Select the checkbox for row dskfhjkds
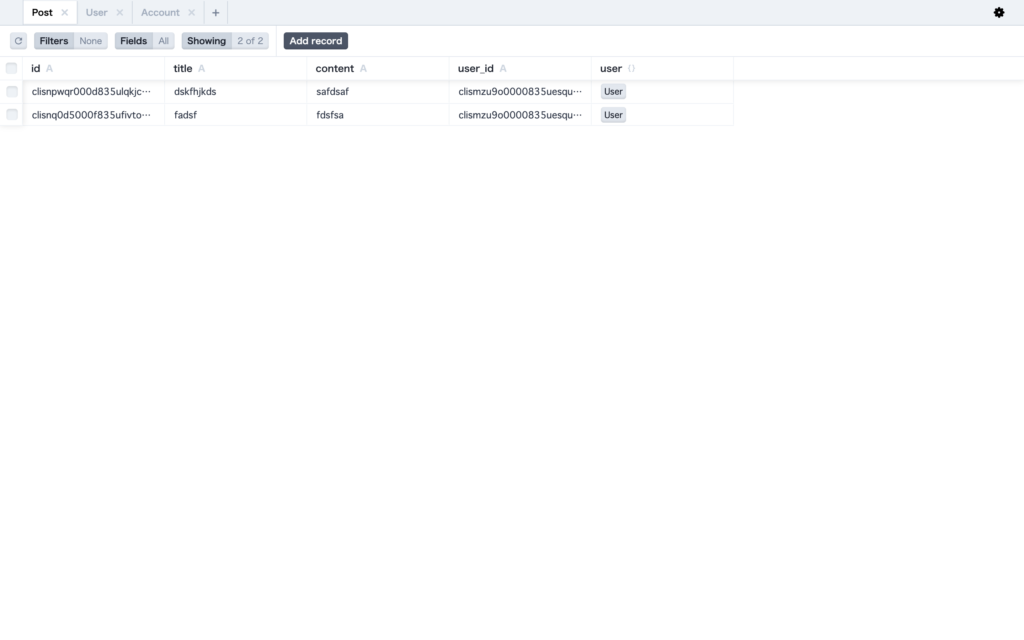 (x=12, y=91)
